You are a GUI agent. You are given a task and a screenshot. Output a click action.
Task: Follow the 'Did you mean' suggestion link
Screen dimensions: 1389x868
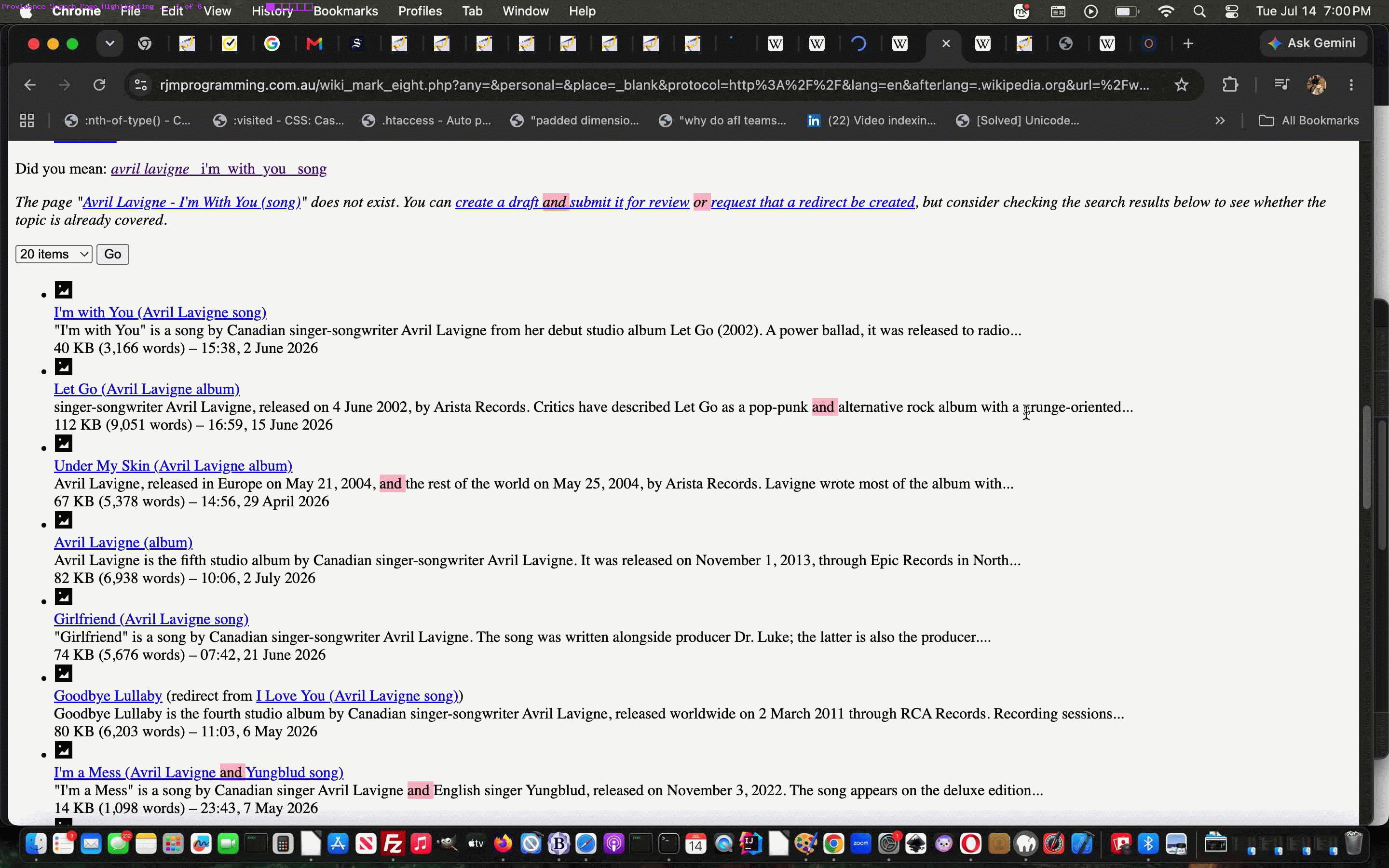[x=218, y=169]
